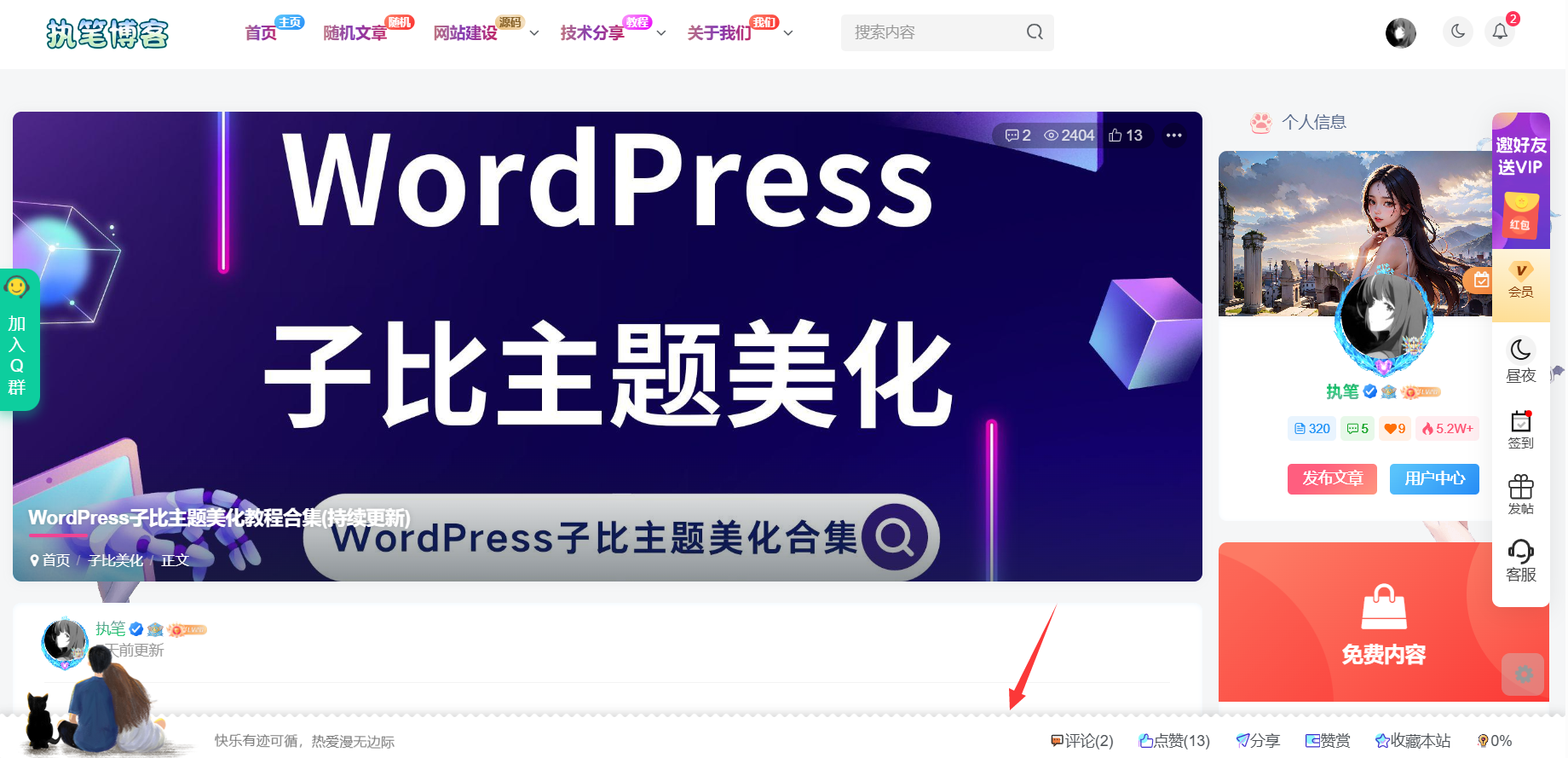
Task: Click the 执笔博客 site logo
Action: [107, 33]
